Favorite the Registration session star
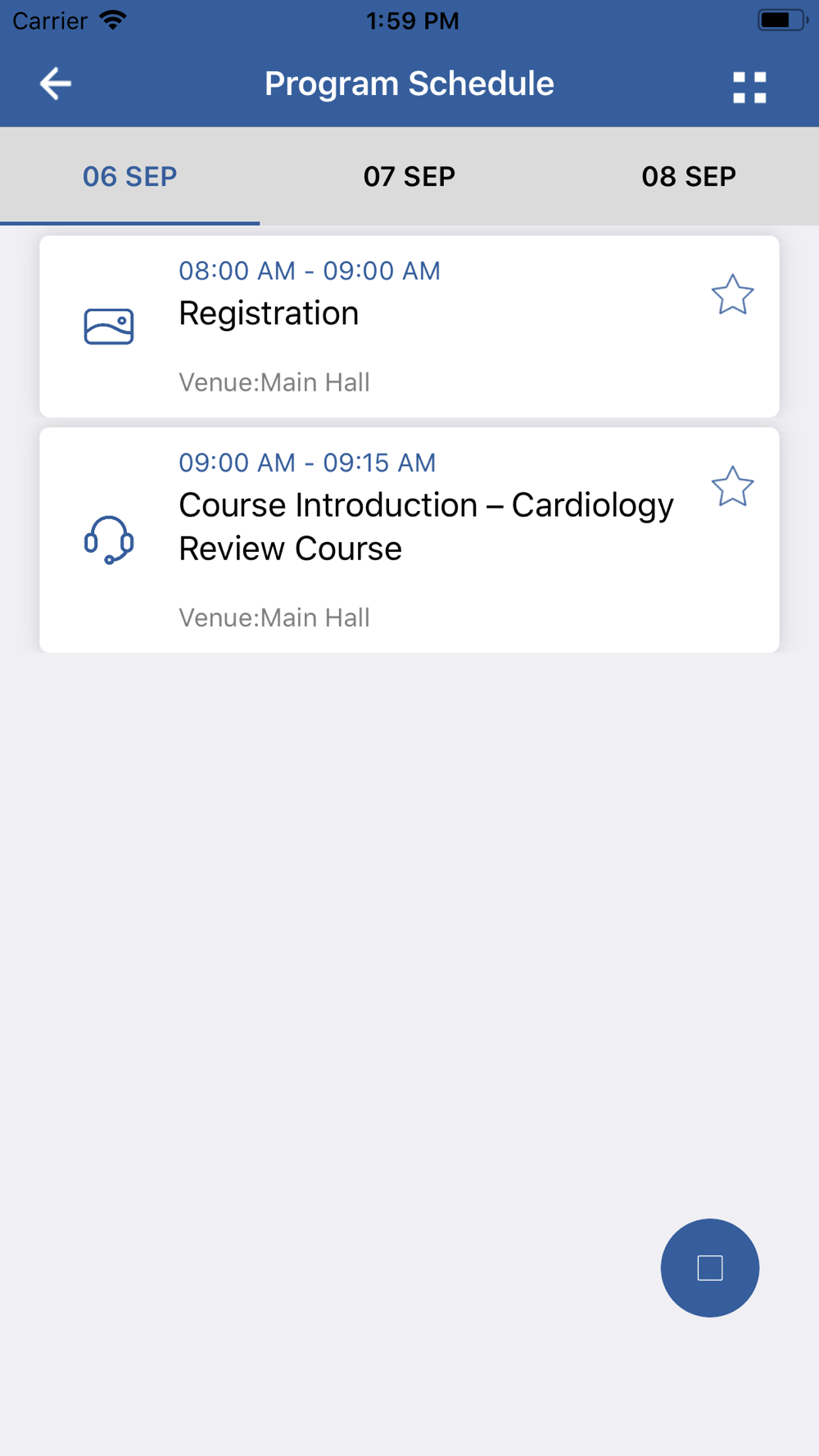 [x=732, y=295]
